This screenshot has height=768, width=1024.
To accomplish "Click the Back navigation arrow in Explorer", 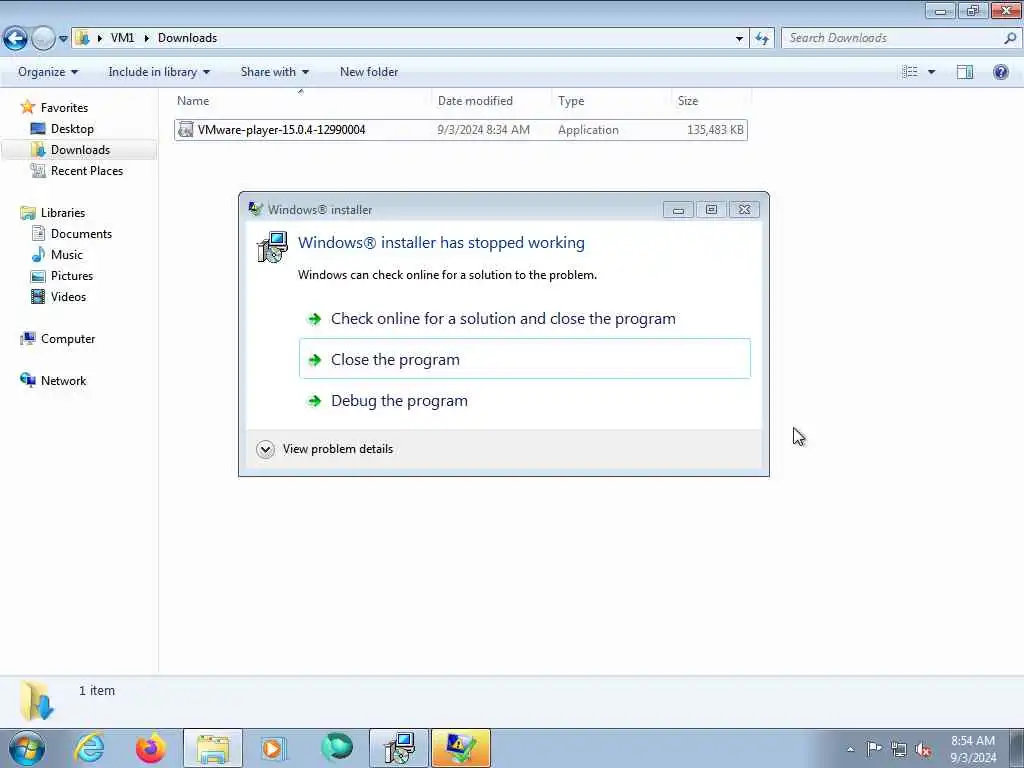I will coord(16,38).
